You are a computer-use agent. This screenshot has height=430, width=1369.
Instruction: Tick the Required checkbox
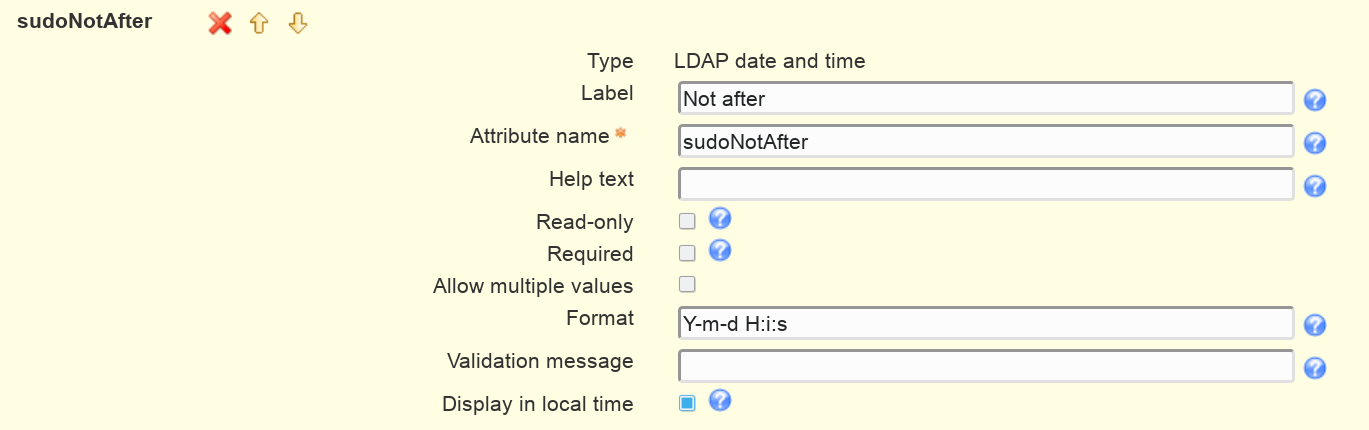tap(687, 253)
